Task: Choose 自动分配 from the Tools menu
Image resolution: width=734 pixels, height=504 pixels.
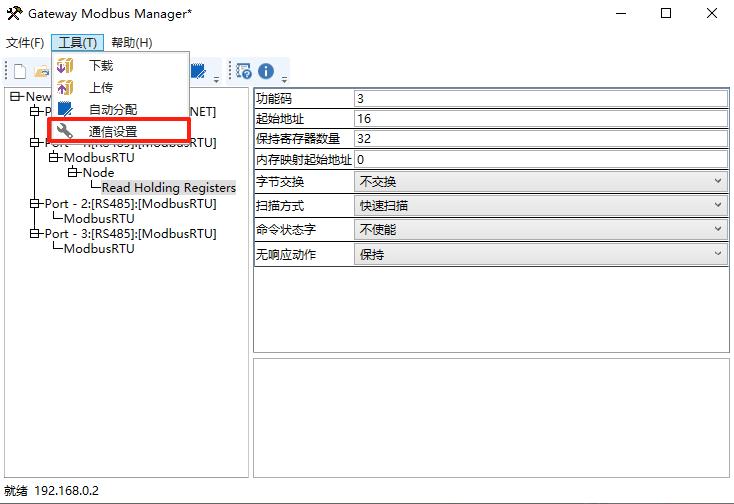Action: click(120, 110)
